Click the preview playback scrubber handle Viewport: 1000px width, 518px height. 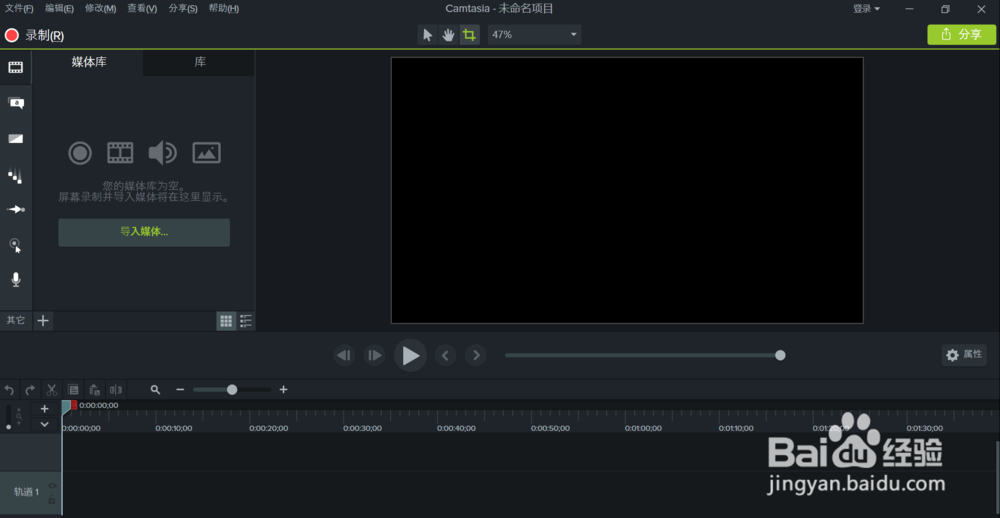(x=780, y=355)
